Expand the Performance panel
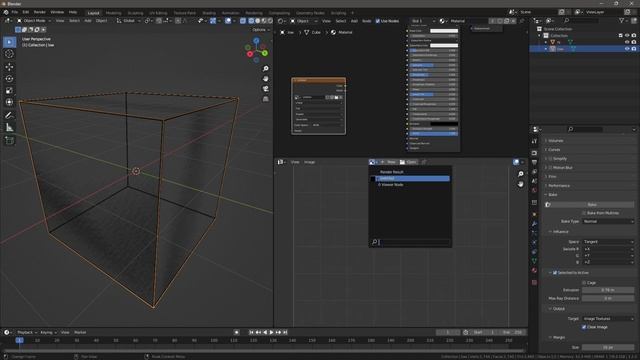Screen dimensions: 640x360 [x=558, y=186]
